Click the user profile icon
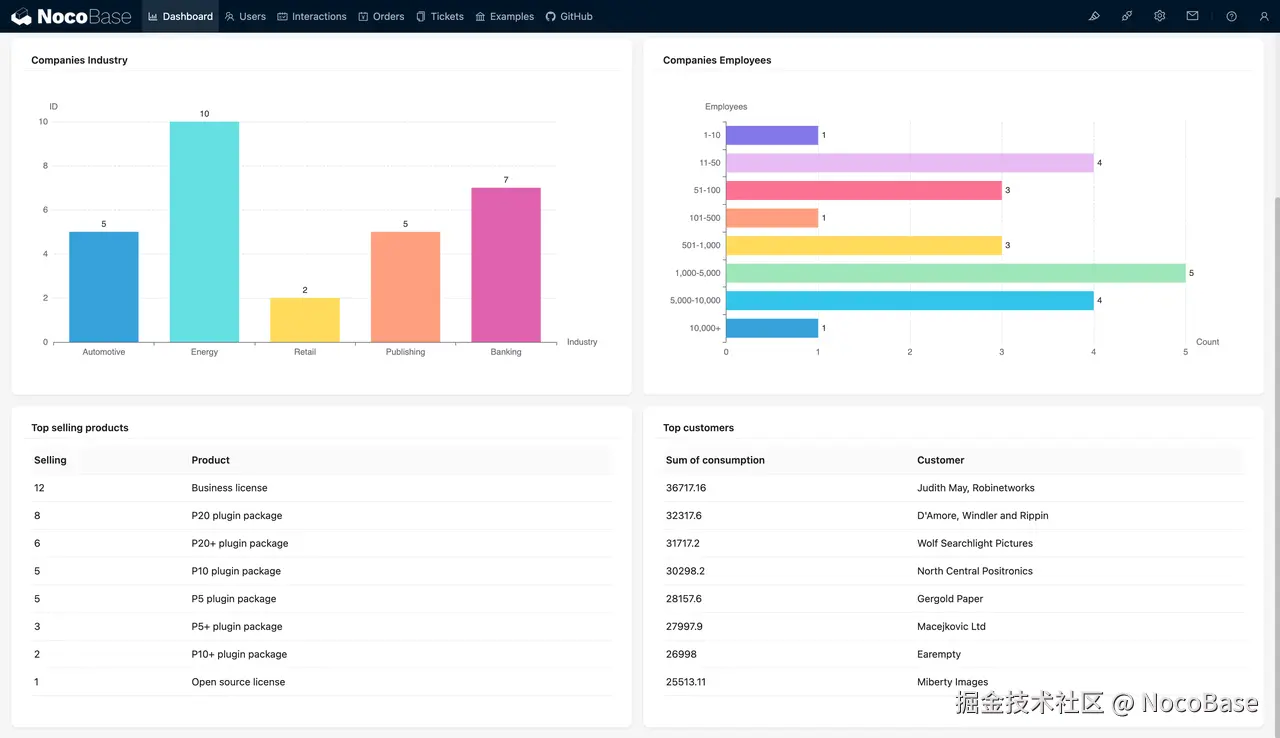Image resolution: width=1280 pixels, height=738 pixels. pos(1264,16)
